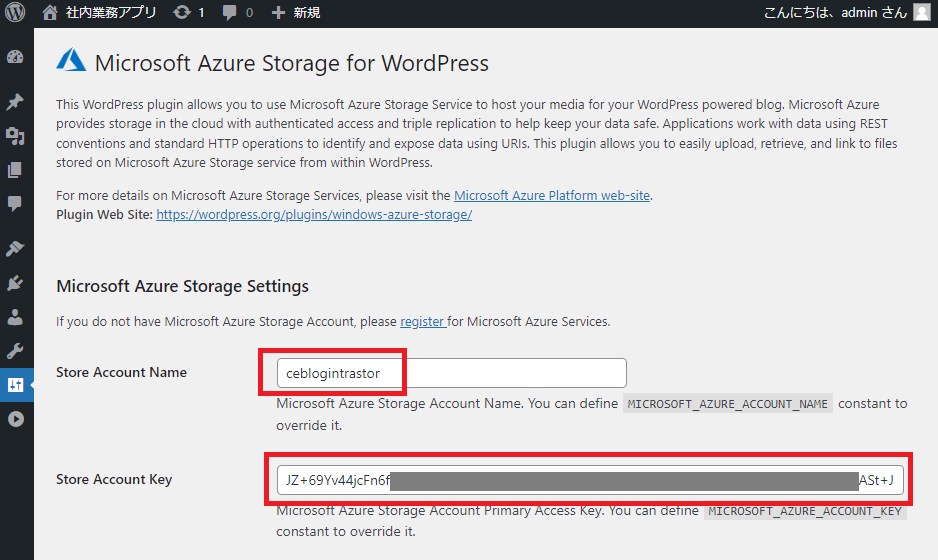Open the Comments sidebar icon
Viewport: 938px width, 560px height.
pos(15,203)
